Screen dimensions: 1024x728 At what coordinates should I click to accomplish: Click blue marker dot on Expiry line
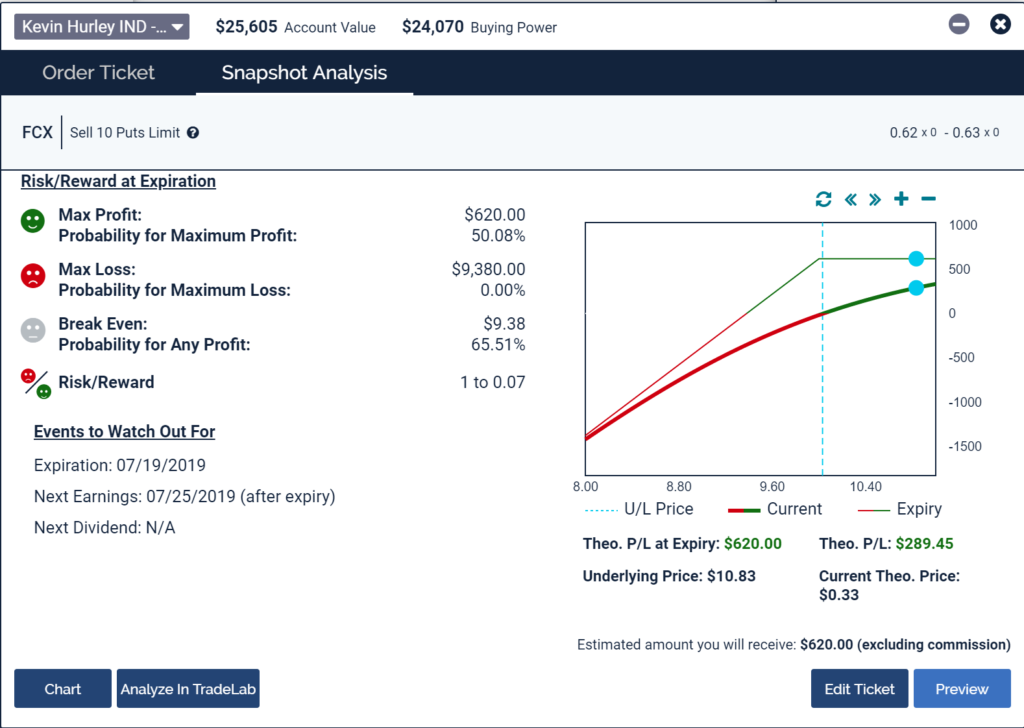tap(916, 259)
